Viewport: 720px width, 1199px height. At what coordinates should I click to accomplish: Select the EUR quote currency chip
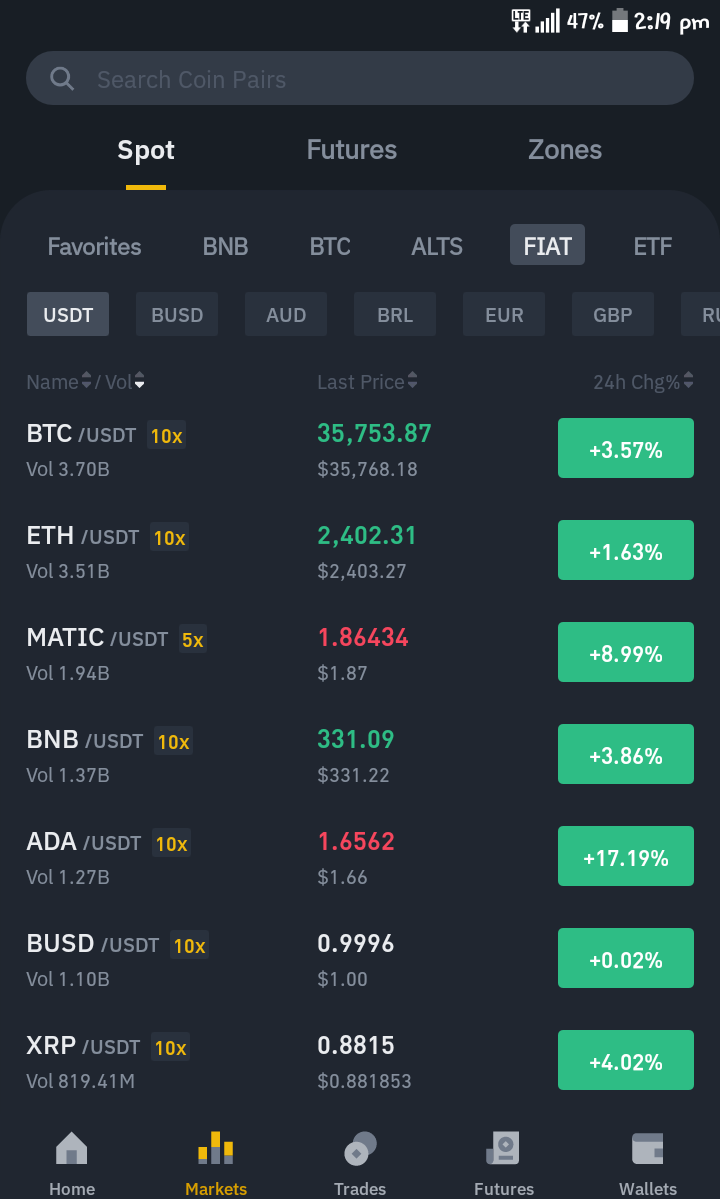[504, 314]
